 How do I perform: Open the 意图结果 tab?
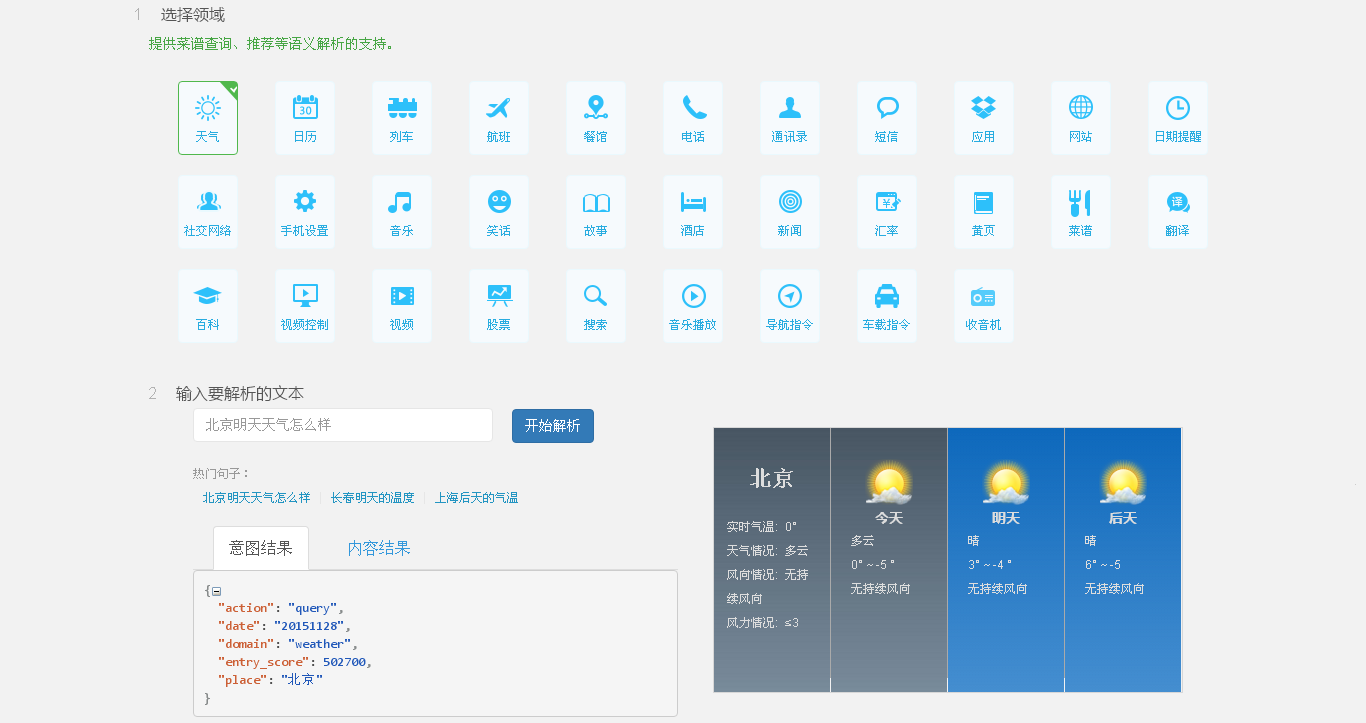point(261,548)
